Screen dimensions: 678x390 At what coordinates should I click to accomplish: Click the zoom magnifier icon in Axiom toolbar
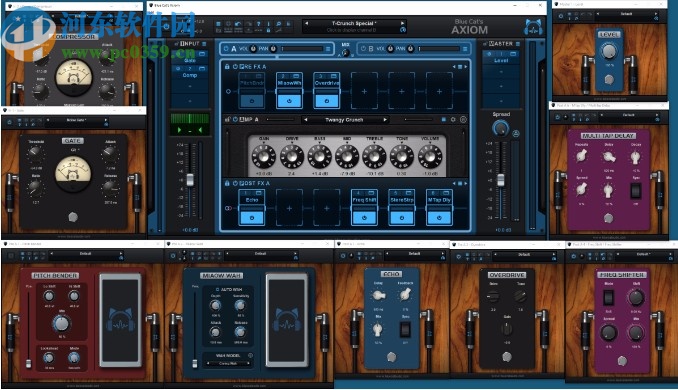[279, 24]
